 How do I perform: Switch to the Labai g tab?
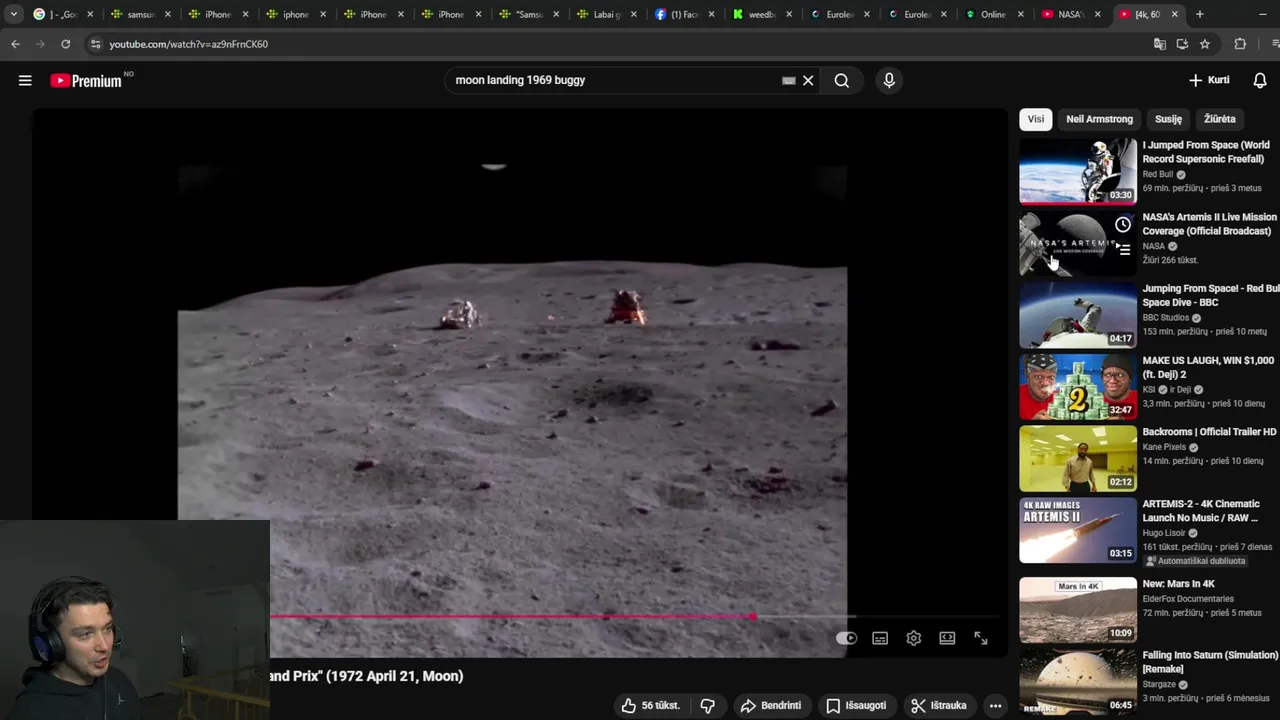(606, 14)
